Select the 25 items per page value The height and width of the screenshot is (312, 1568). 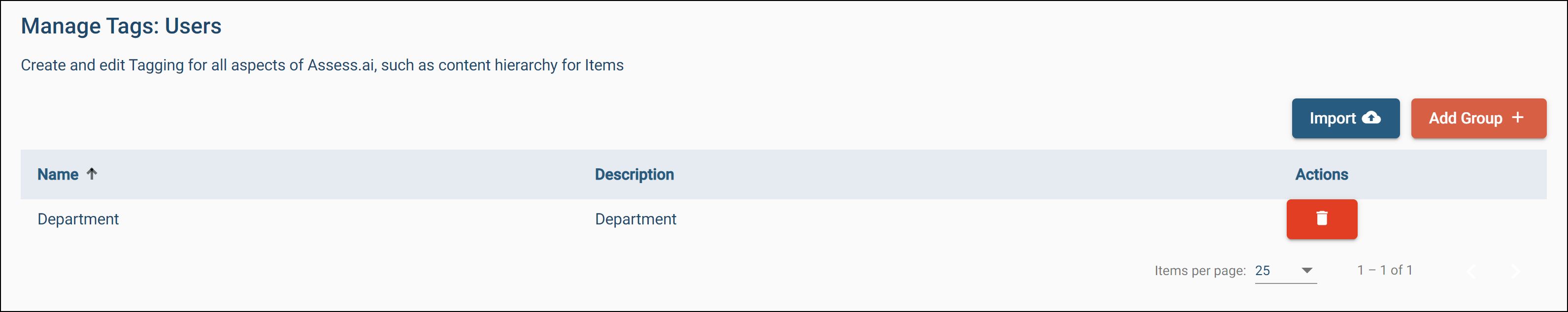point(1263,271)
